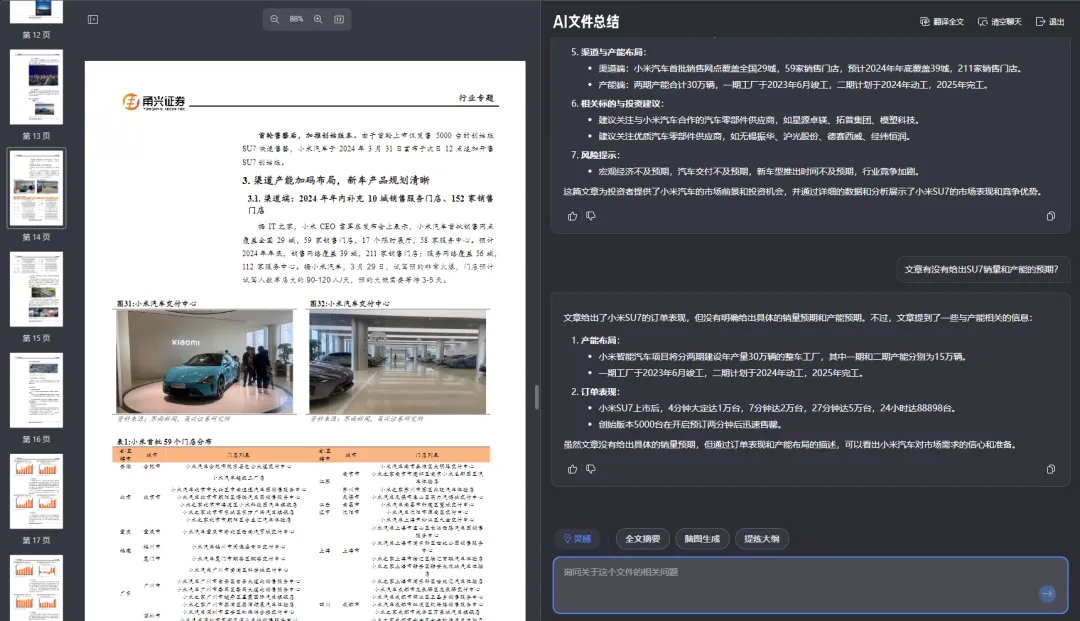This screenshot has width=1080, height=621.
Task: Open page 12 thumbnail
Action: click(x=37, y=12)
